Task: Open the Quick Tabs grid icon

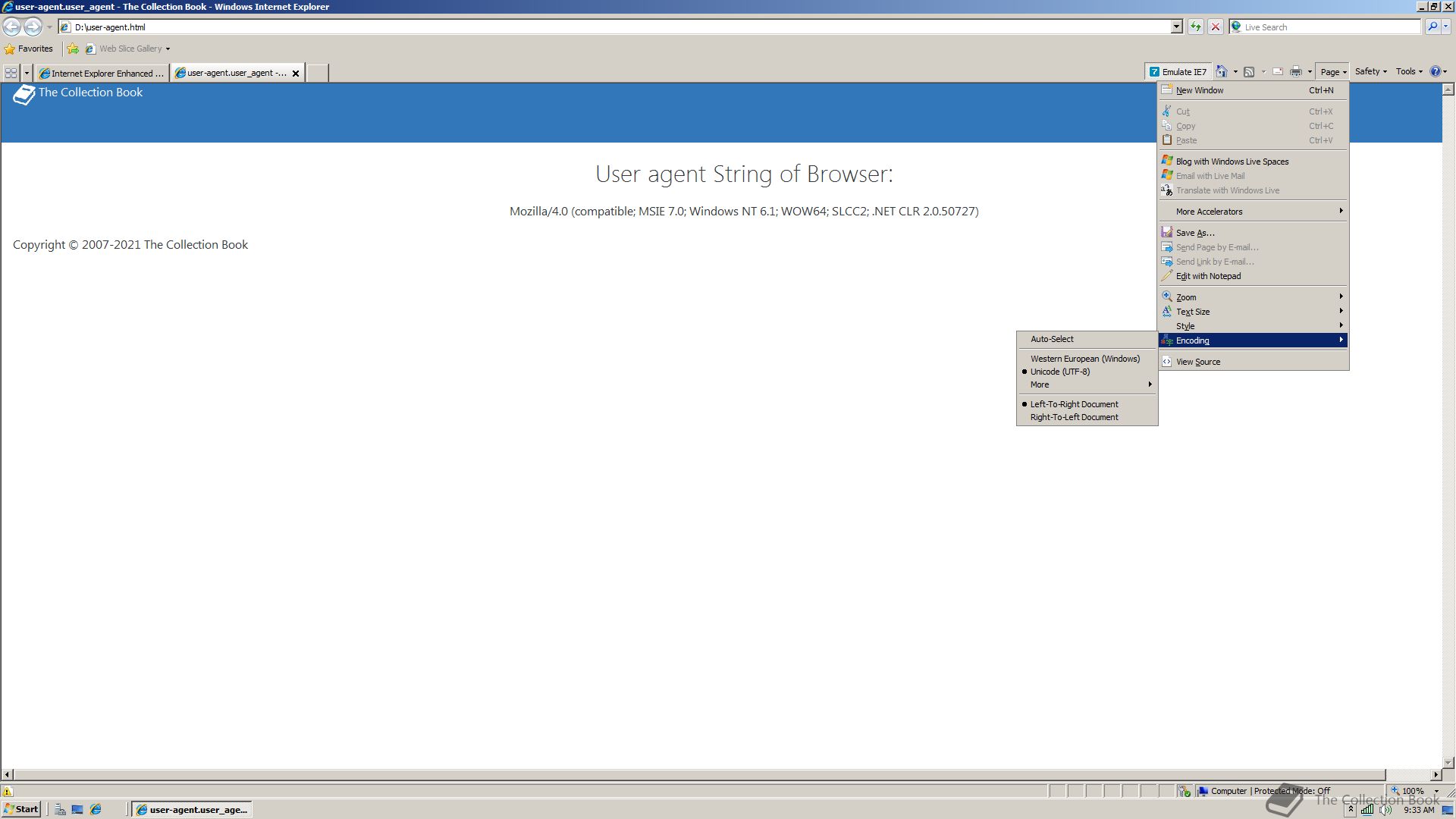Action: tap(11, 73)
